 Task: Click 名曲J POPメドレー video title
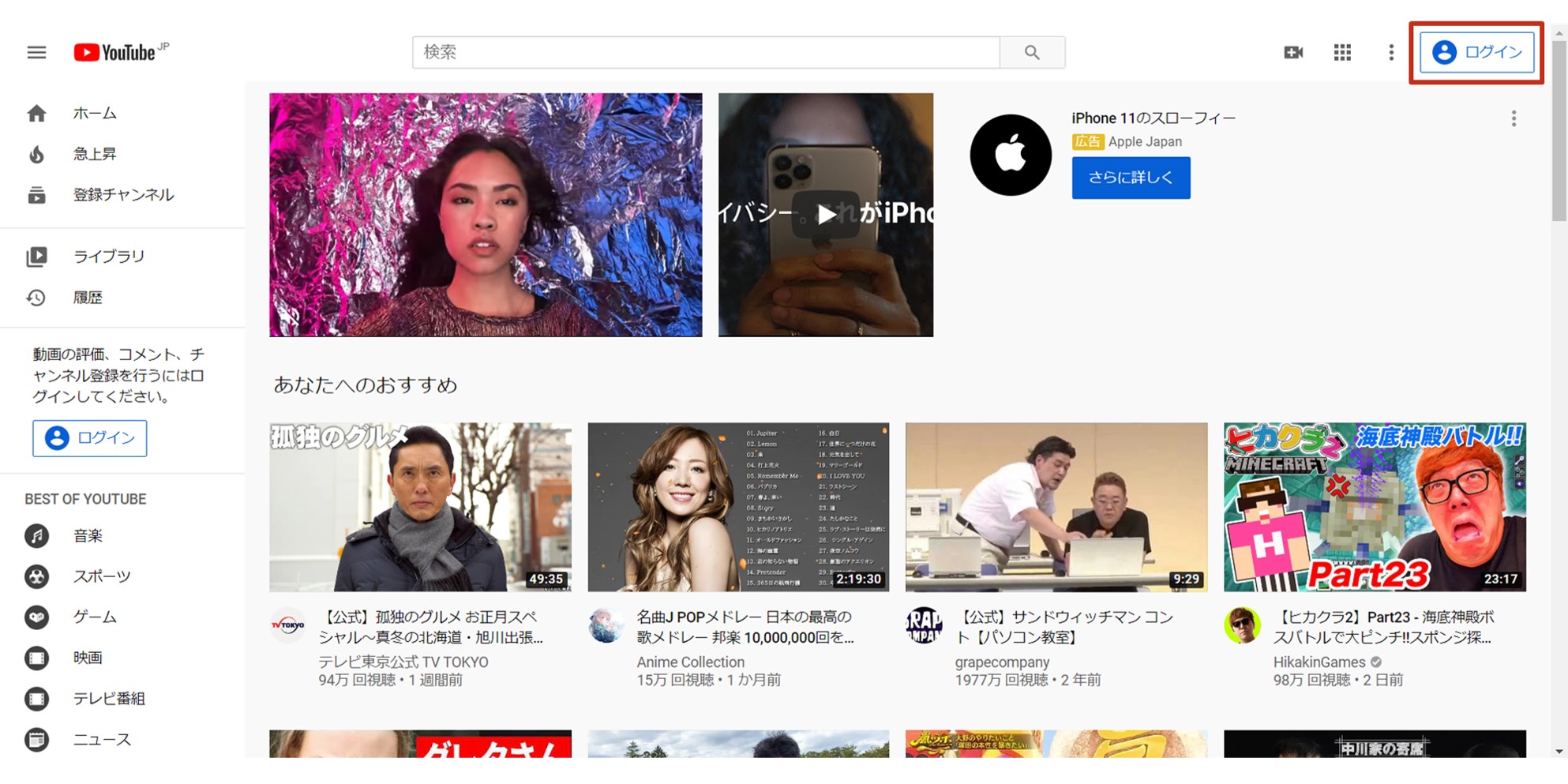[x=745, y=627]
